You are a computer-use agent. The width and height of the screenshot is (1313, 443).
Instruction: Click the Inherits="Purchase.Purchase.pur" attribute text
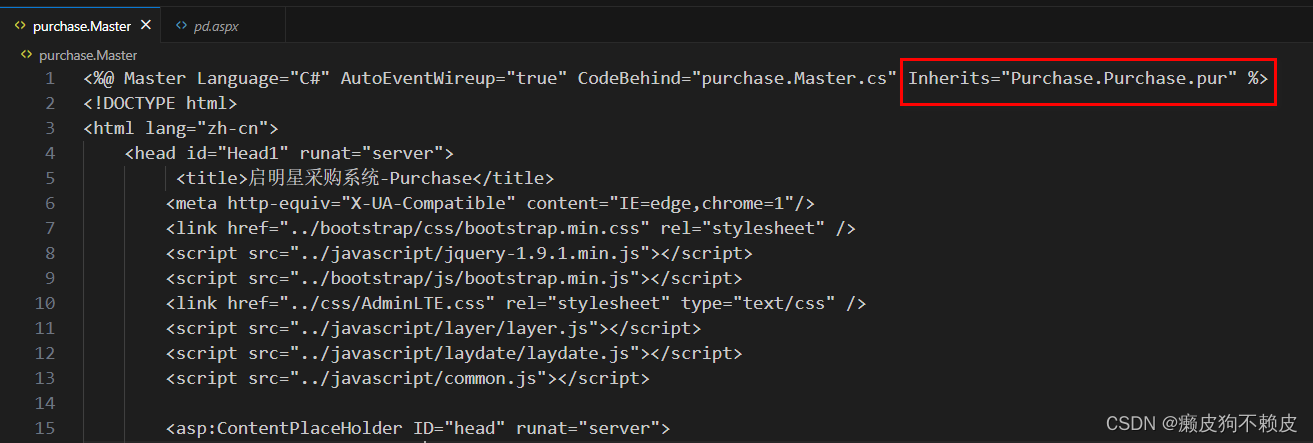[x=1072, y=78]
